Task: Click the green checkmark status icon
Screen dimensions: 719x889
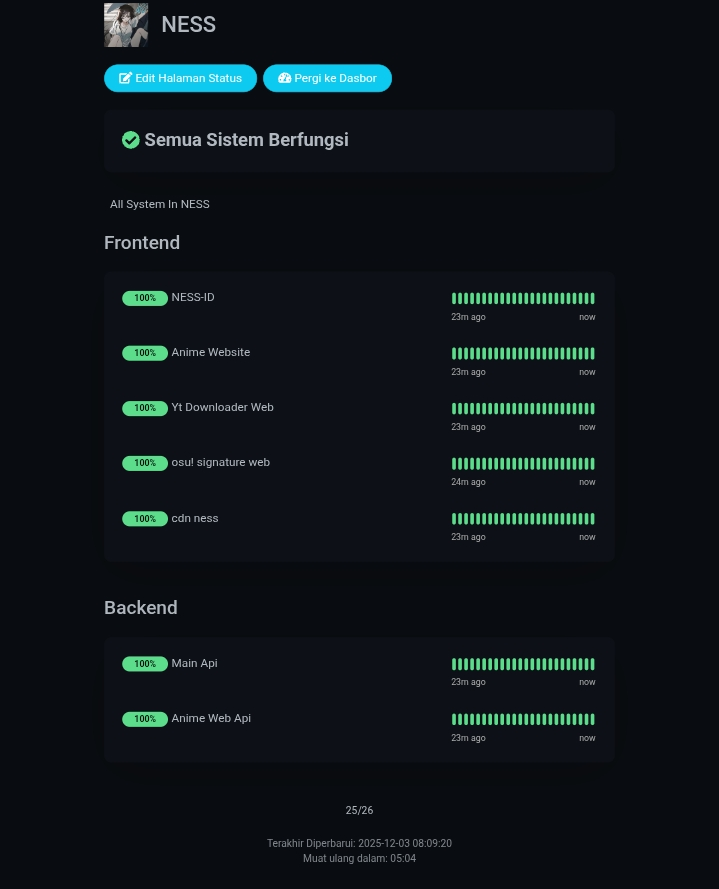Action: point(131,140)
